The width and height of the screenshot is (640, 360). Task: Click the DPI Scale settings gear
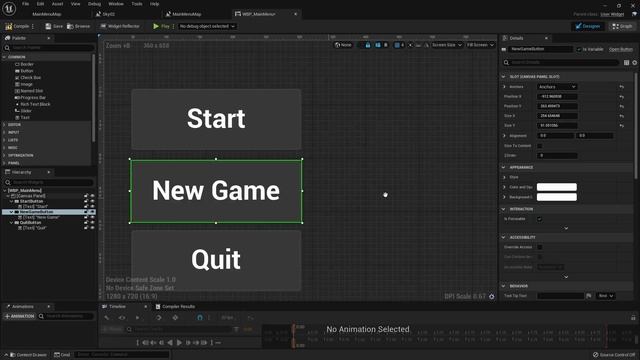pyautogui.click(x=492, y=297)
